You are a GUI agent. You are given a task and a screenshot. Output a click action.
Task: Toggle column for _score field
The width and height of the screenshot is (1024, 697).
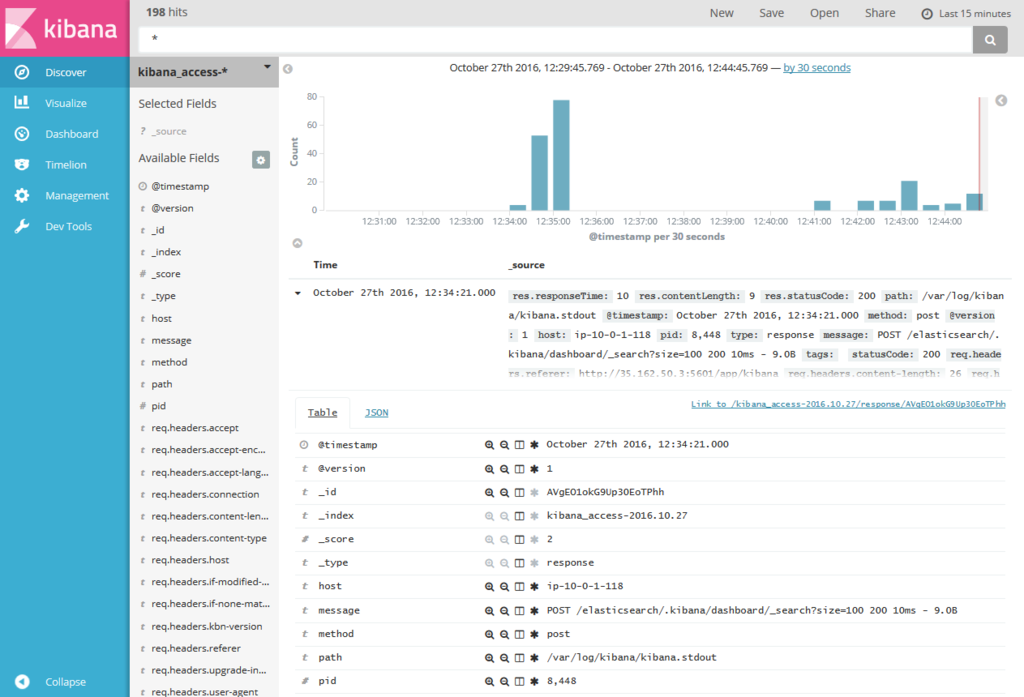point(519,540)
